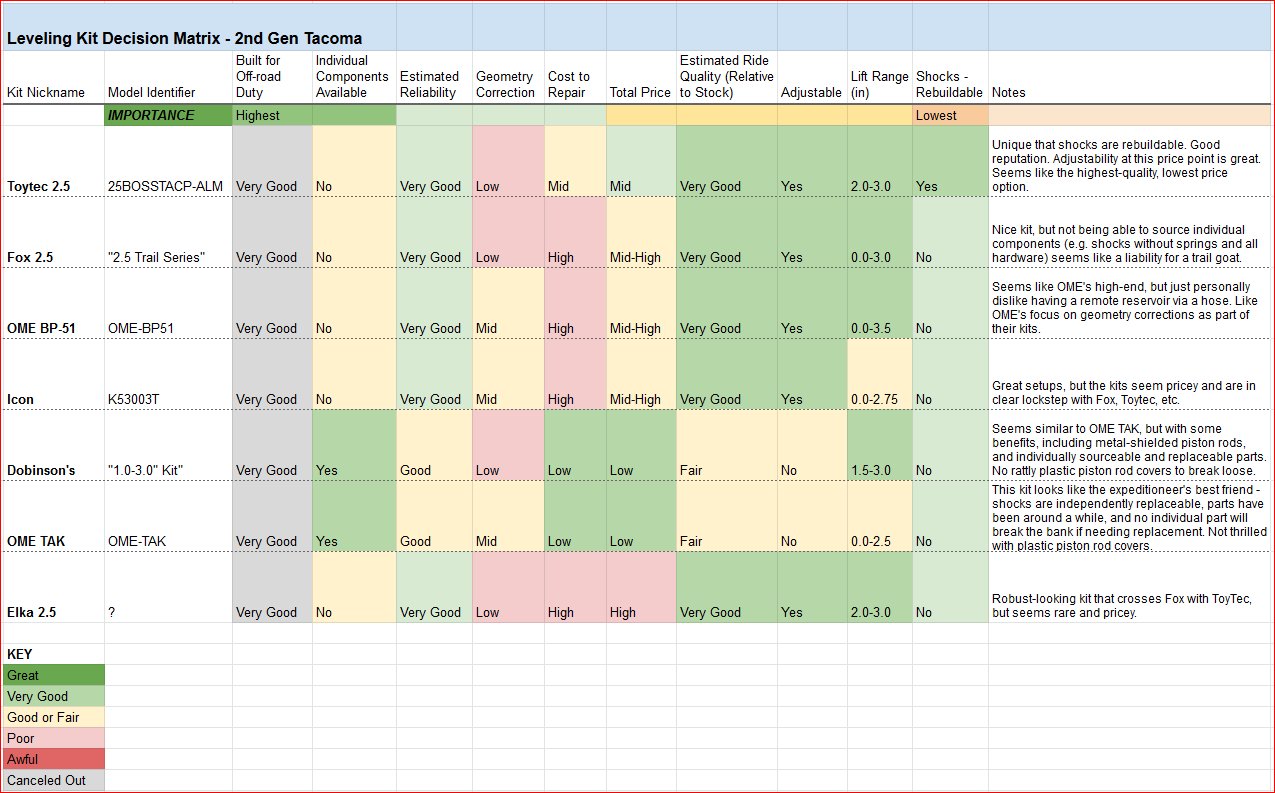Click Toytec's Shocks Rebuildable "Yes" cell
The height and width of the screenshot is (793, 1275).
click(950, 161)
